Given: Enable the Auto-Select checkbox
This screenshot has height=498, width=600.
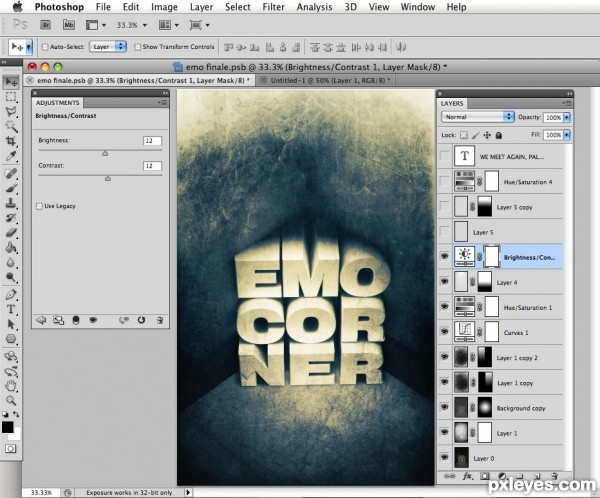Looking at the screenshot, I should tap(45, 47).
